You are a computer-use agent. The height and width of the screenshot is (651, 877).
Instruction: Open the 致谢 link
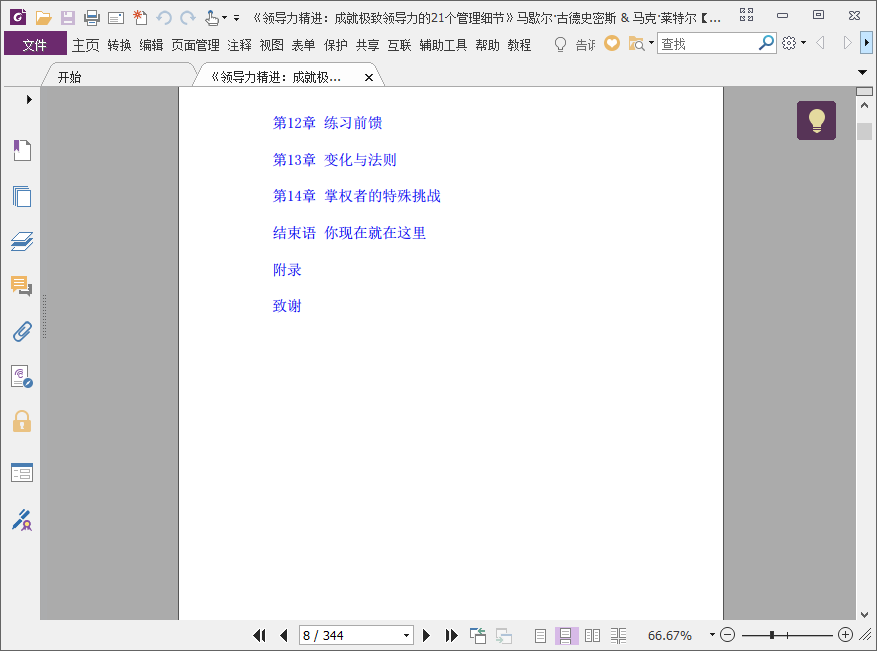coord(287,305)
